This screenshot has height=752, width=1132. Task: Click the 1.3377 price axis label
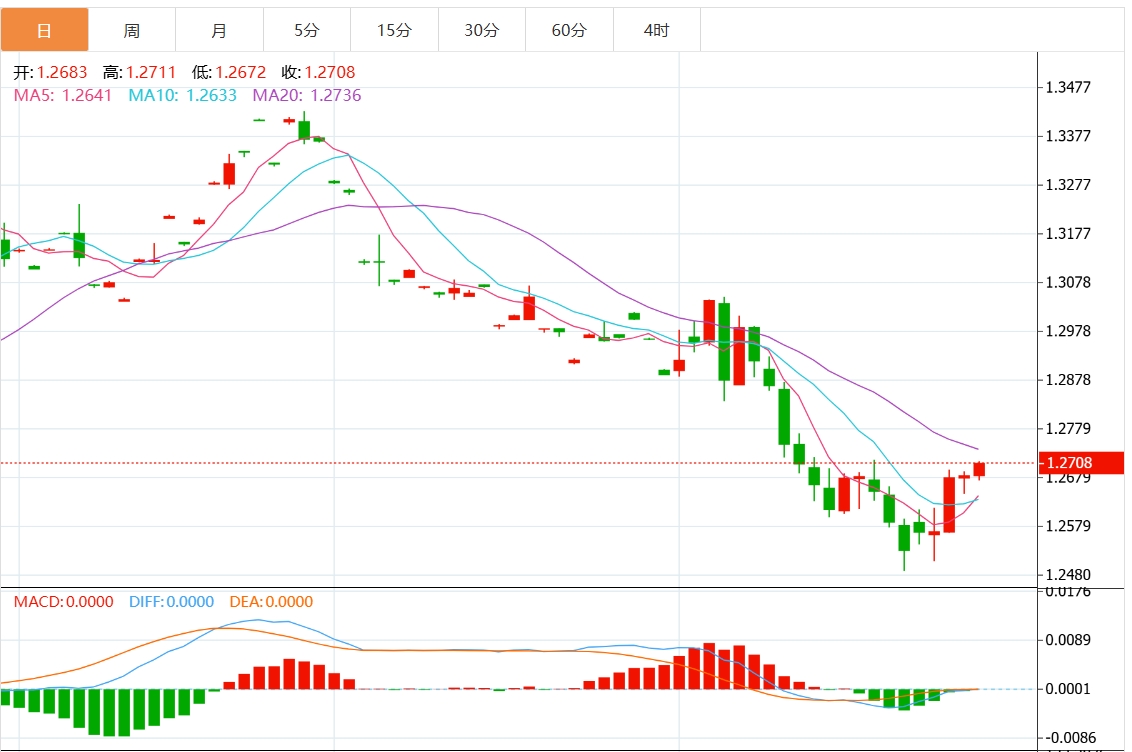1068,136
